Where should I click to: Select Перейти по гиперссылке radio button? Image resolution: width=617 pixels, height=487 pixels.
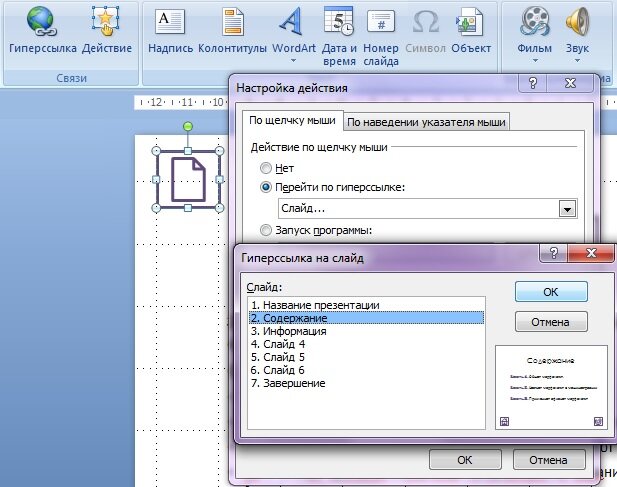266,187
